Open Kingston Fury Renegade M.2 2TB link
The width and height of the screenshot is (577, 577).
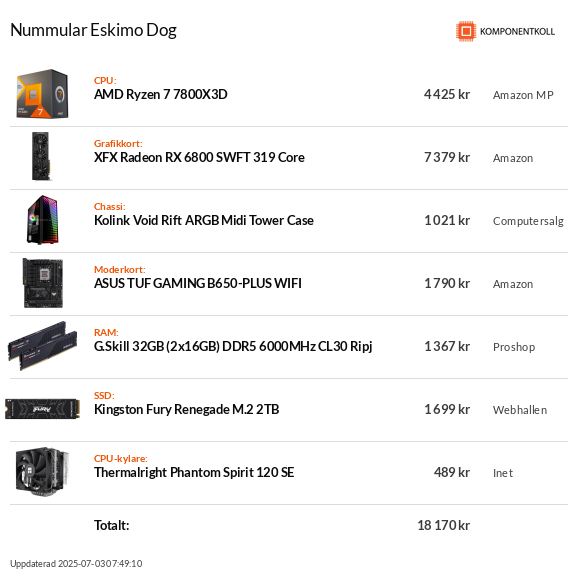coord(187,410)
